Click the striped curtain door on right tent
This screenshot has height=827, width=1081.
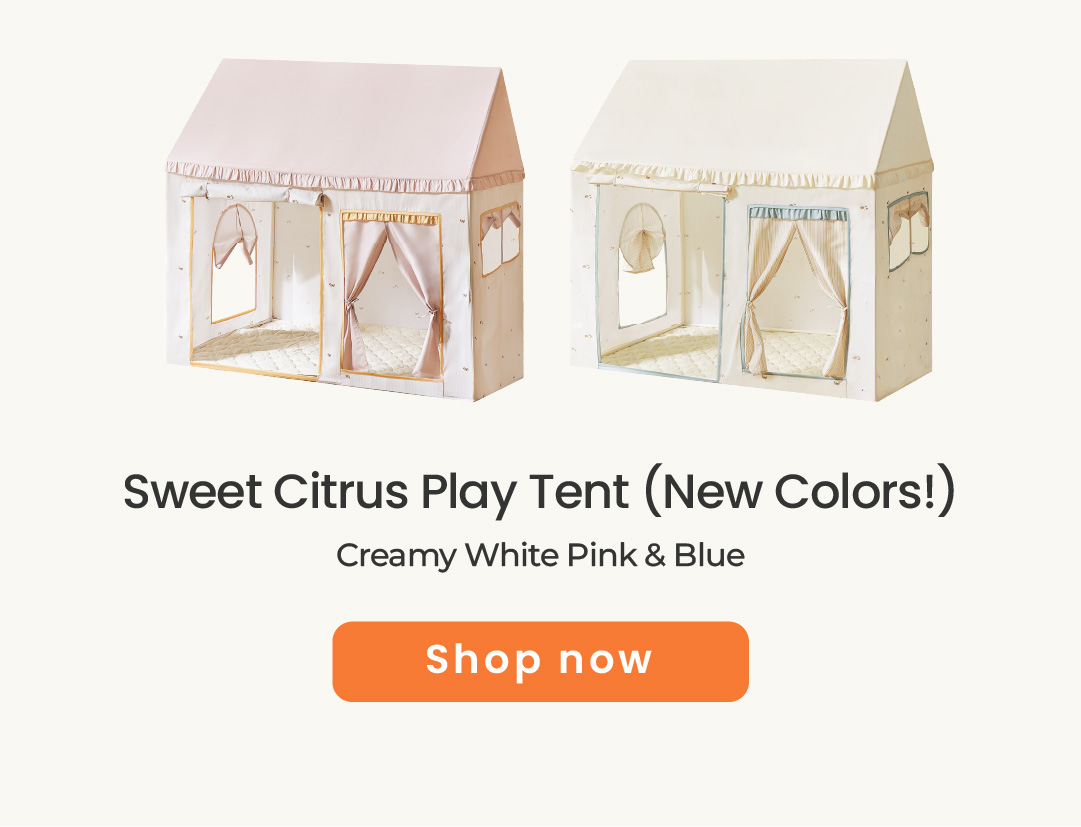pyautogui.click(x=798, y=292)
